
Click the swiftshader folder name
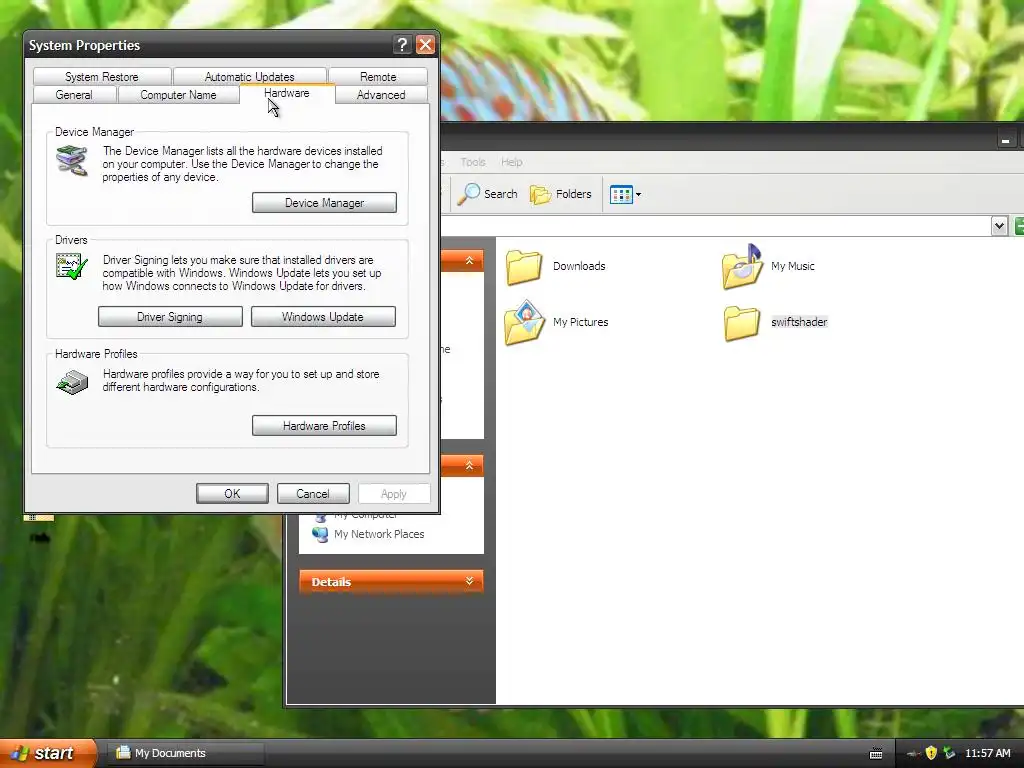pyautogui.click(x=799, y=322)
